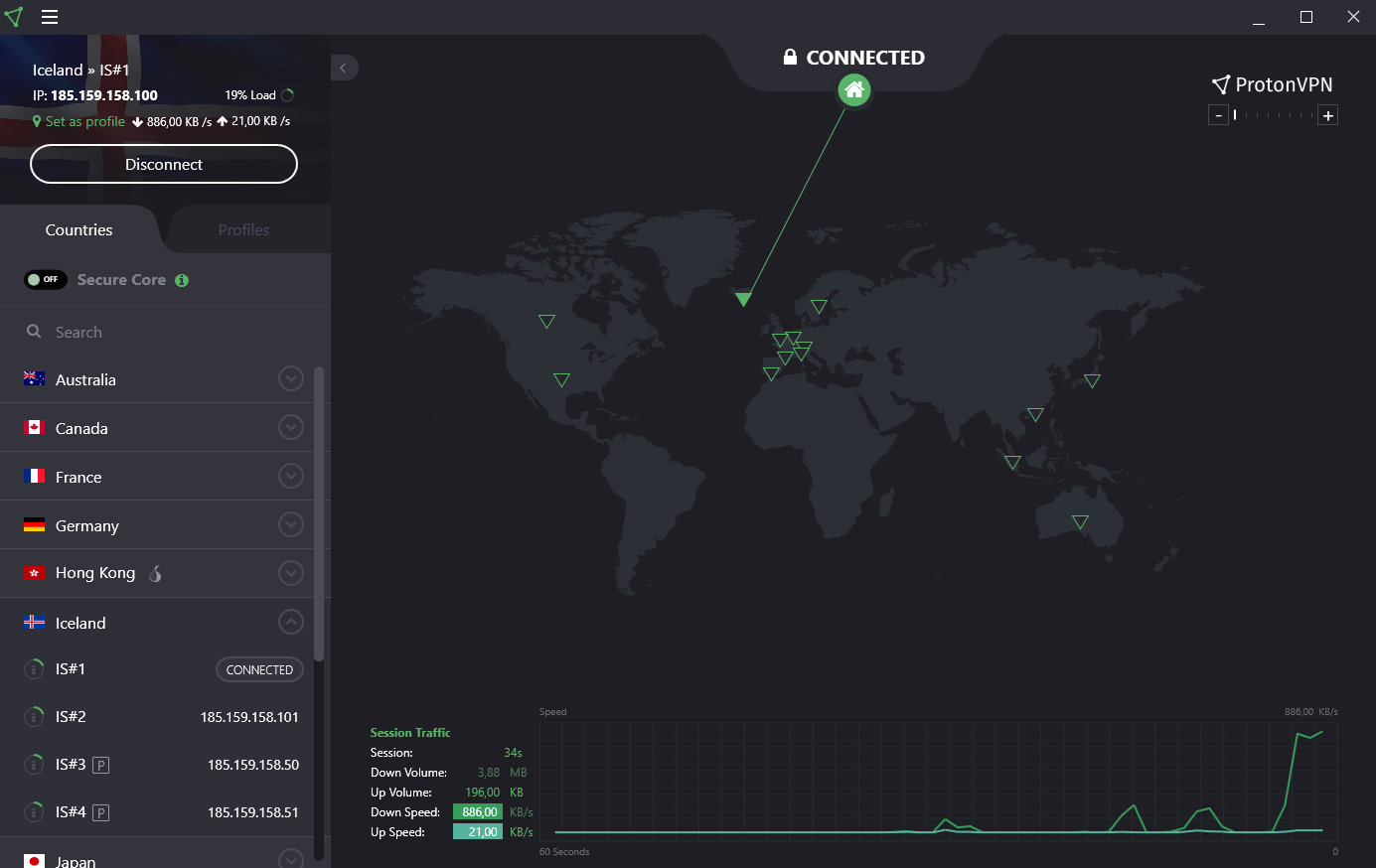Select the United States marker on map
This screenshot has width=1376, height=868.
[x=561, y=380]
